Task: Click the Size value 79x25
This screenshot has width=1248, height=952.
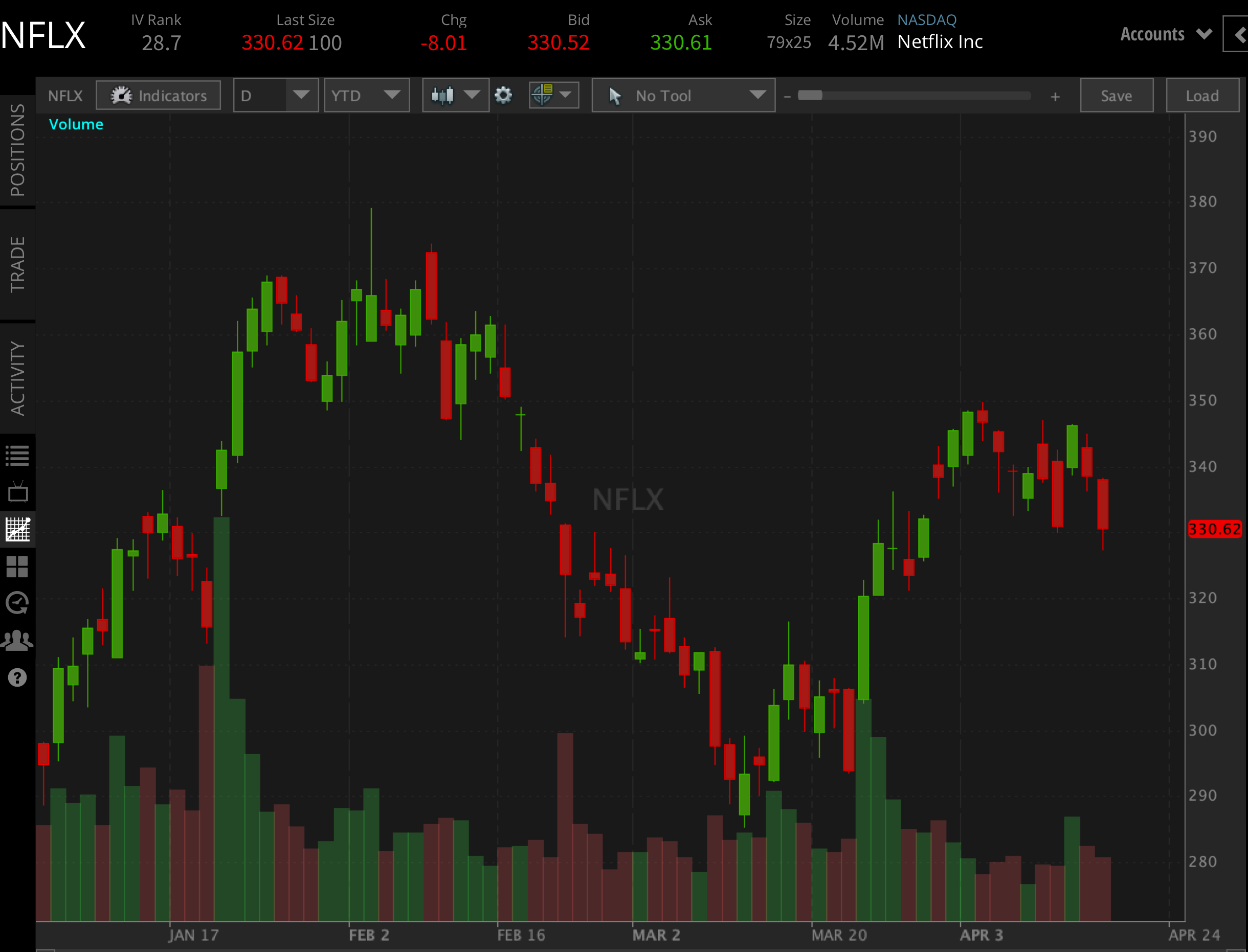Action: click(789, 42)
